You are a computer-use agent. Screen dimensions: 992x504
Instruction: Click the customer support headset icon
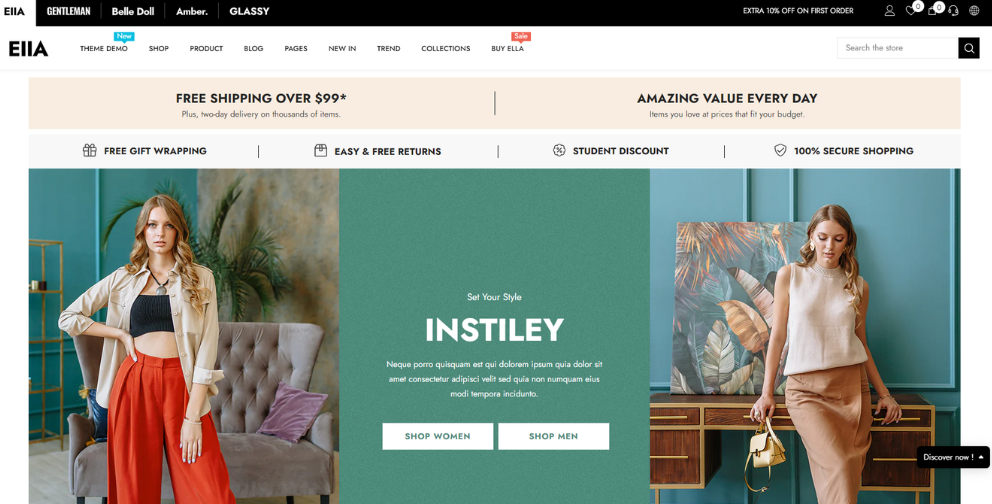953,11
